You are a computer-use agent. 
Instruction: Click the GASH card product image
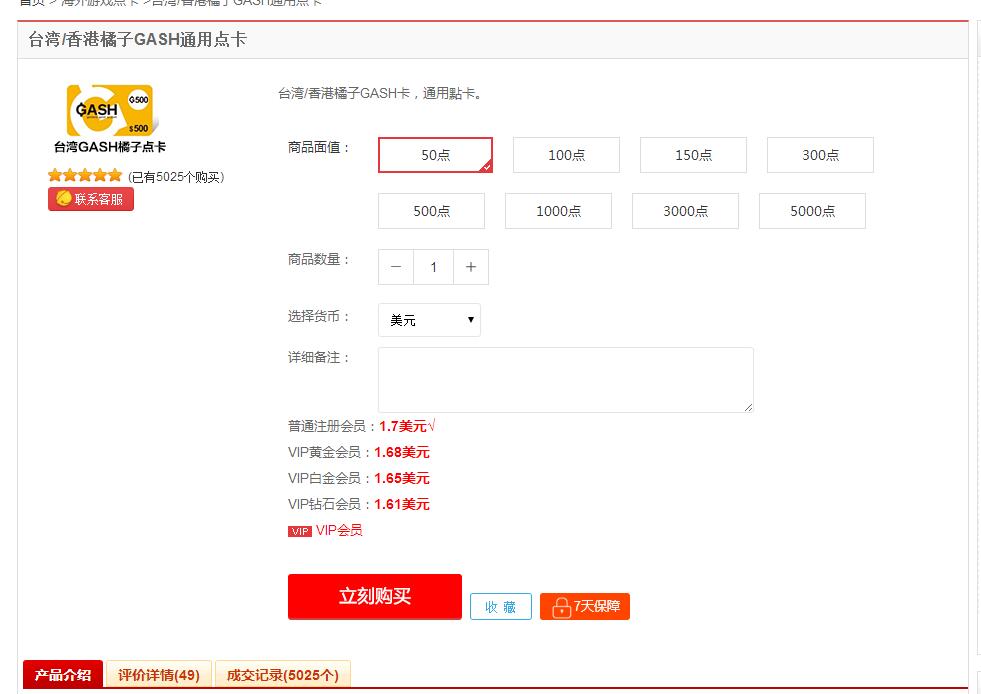point(111,110)
